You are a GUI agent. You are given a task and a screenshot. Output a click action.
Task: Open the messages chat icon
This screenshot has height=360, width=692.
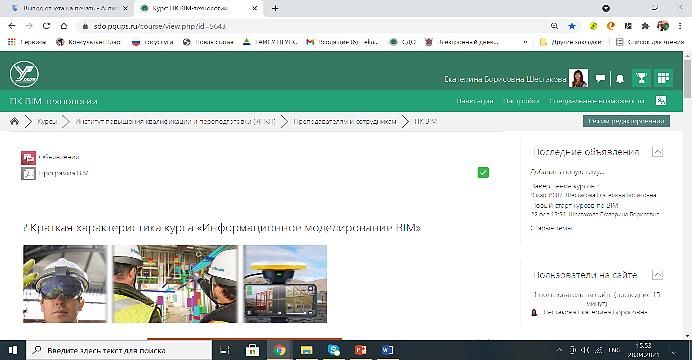click(x=600, y=79)
